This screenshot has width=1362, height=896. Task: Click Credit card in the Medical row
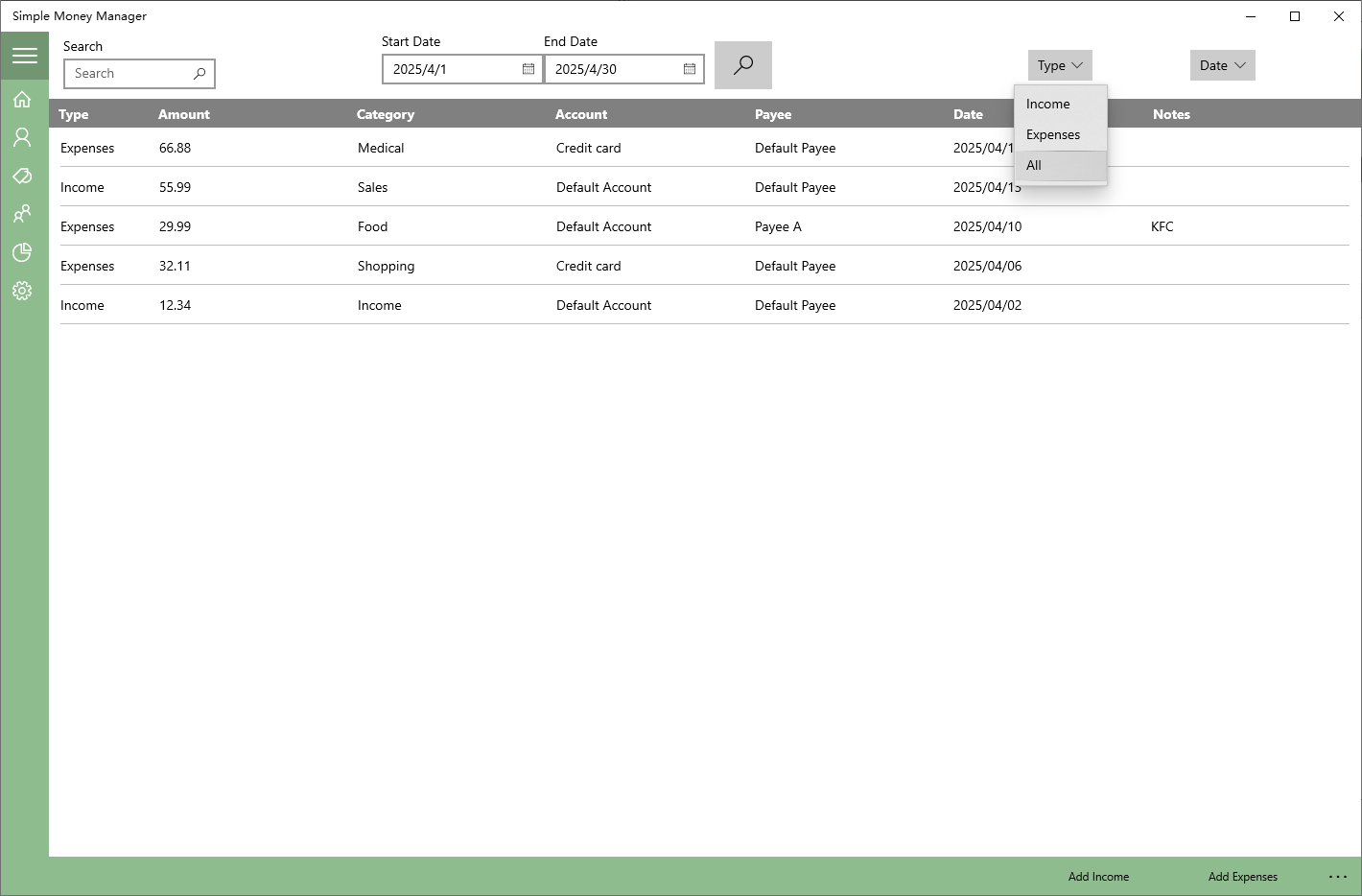589,148
